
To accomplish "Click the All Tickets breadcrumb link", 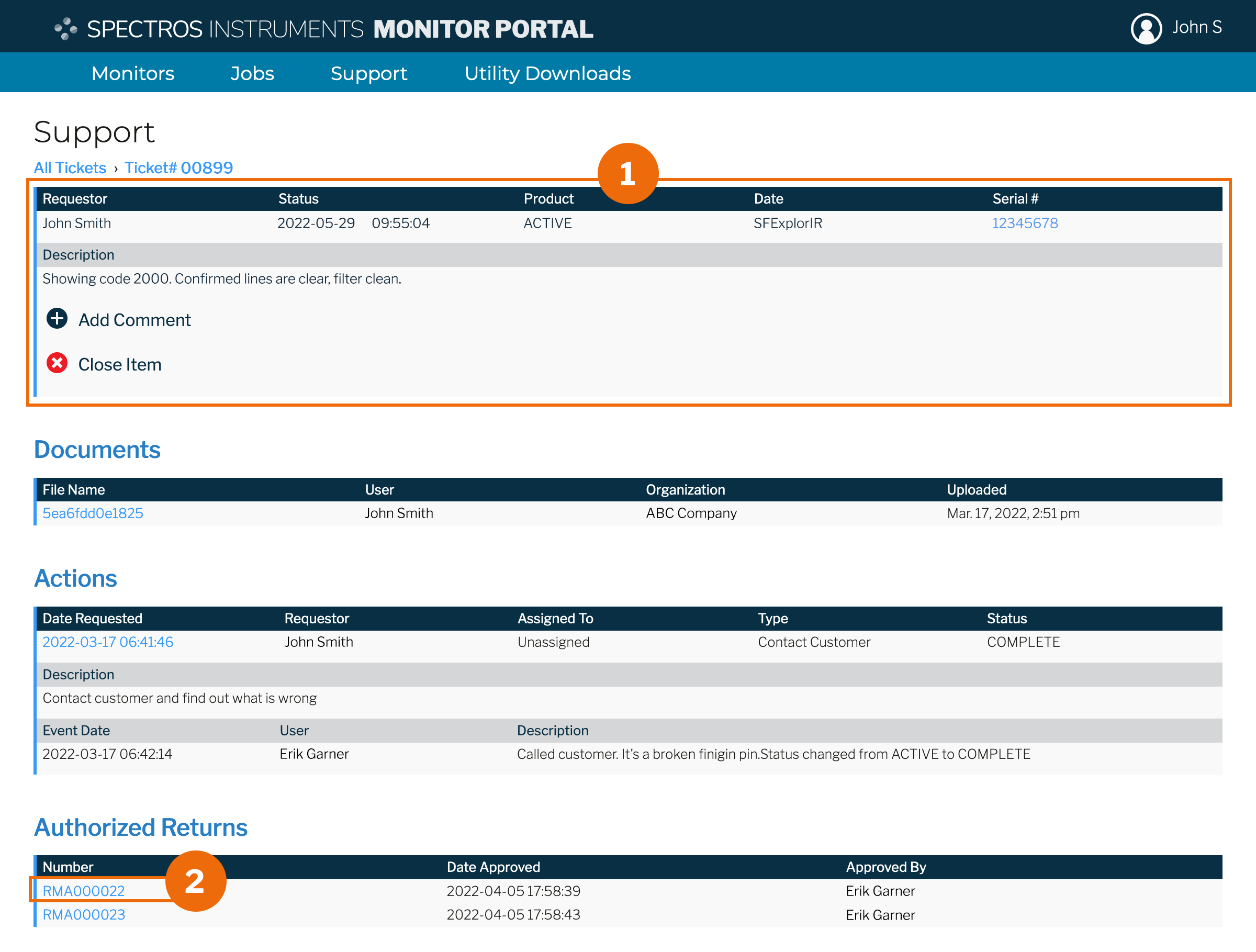I will click(x=70, y=168).
